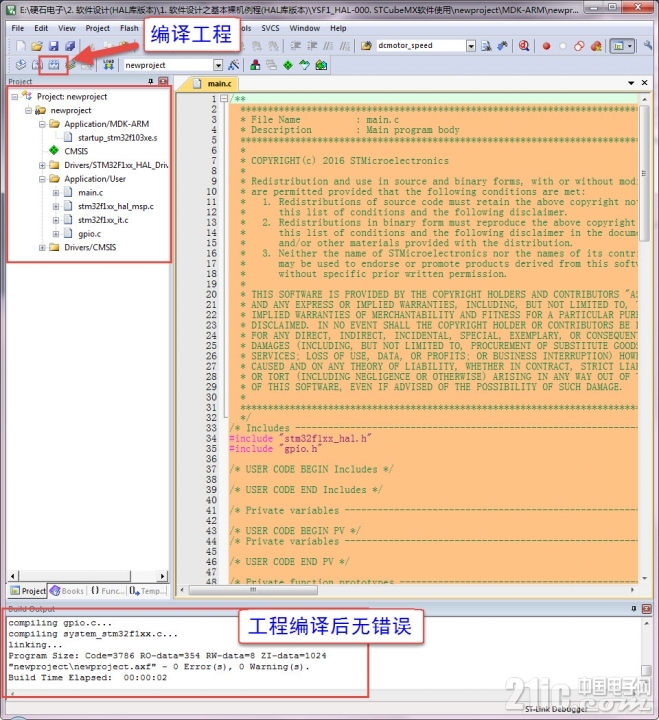Switch to the Books panel tab
659x720 pixels.
click(x=67, y=591)
